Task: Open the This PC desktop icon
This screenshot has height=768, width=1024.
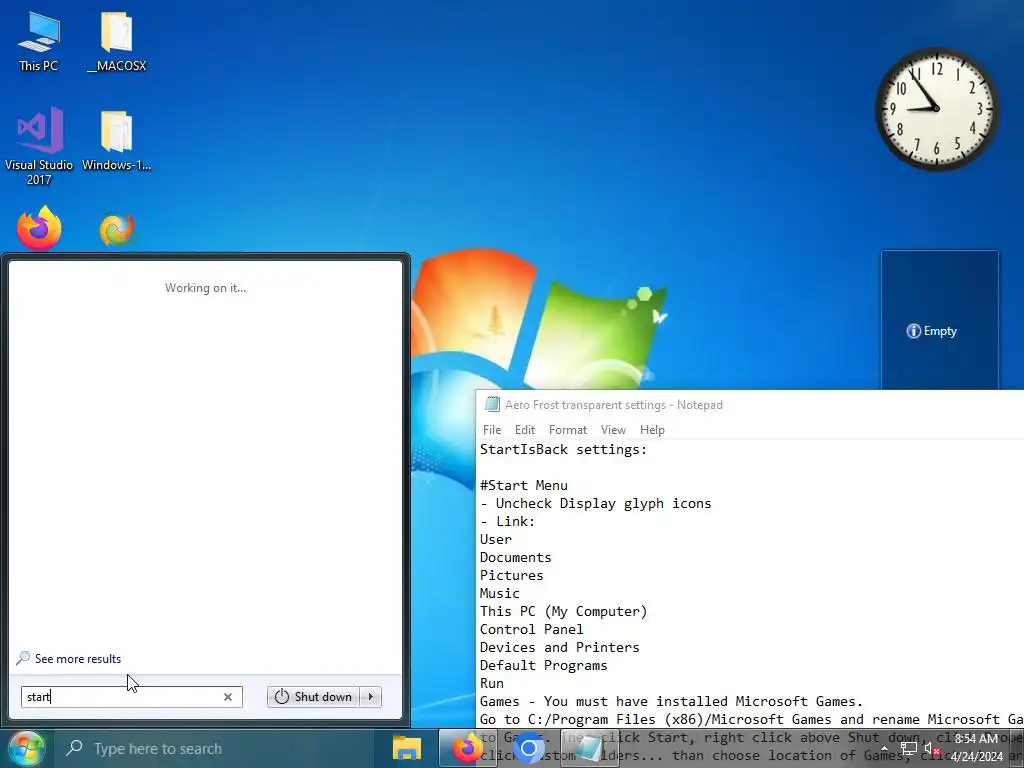Action: point(39,40)
